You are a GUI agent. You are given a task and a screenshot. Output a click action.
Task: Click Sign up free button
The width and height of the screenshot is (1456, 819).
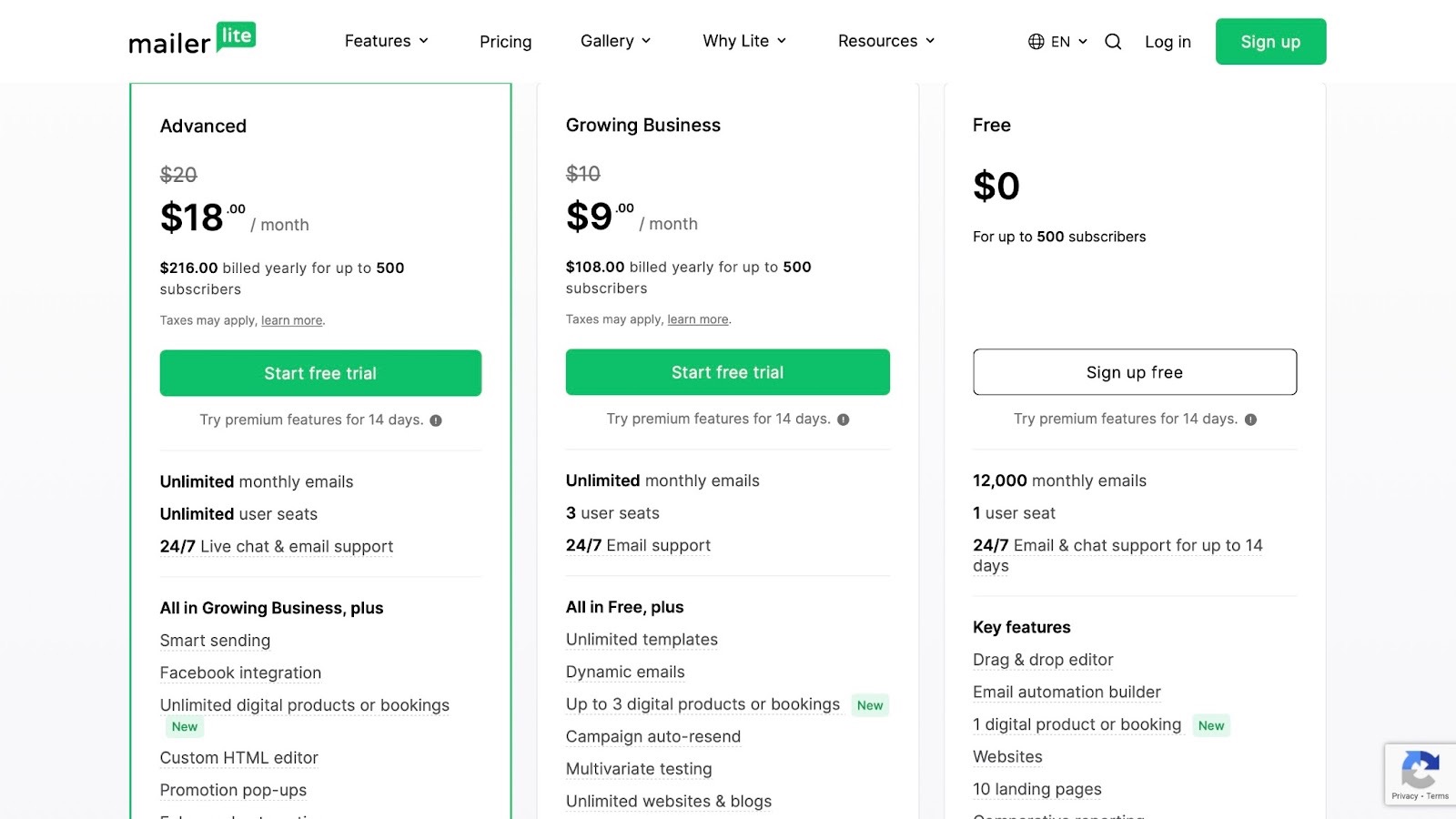(x=1134, y=372)
